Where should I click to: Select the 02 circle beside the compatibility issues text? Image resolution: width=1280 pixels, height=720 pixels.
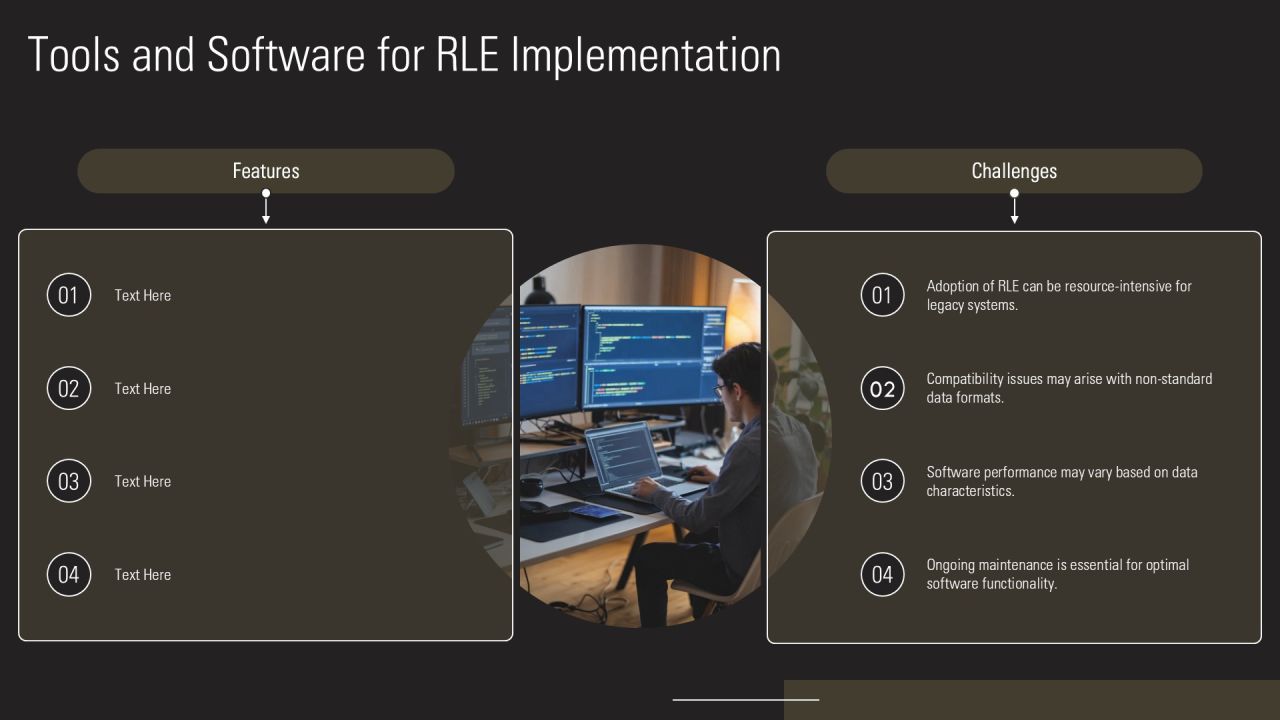coord(882,388)
